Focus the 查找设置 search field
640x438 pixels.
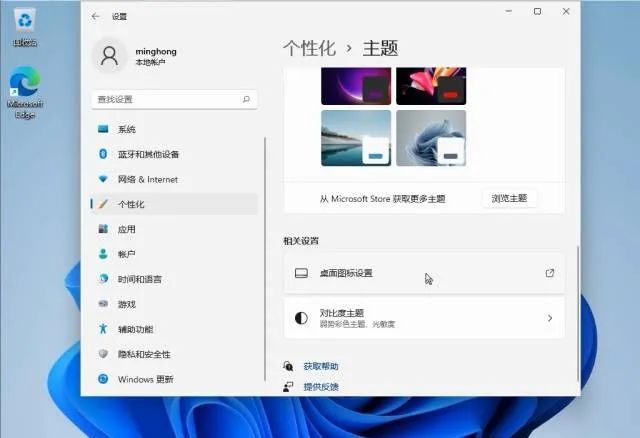(174, 99)
